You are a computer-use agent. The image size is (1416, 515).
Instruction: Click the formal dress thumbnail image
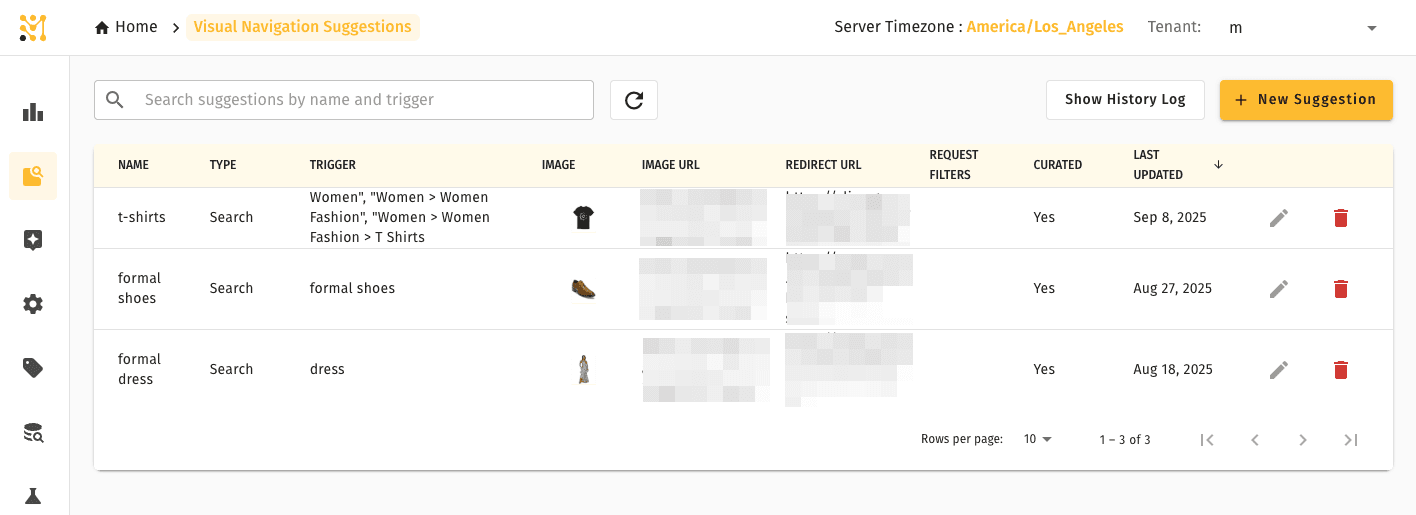[x=584, y=370]
